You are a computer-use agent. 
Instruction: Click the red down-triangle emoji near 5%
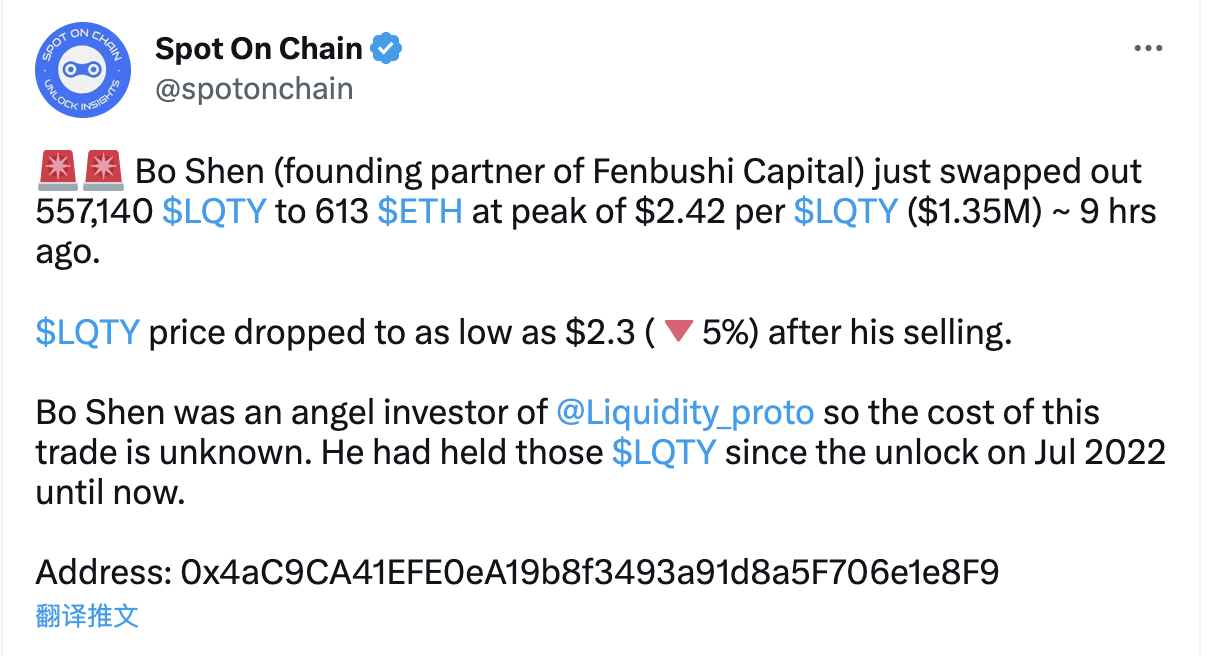pyautogui.click(x=678, y=331)
